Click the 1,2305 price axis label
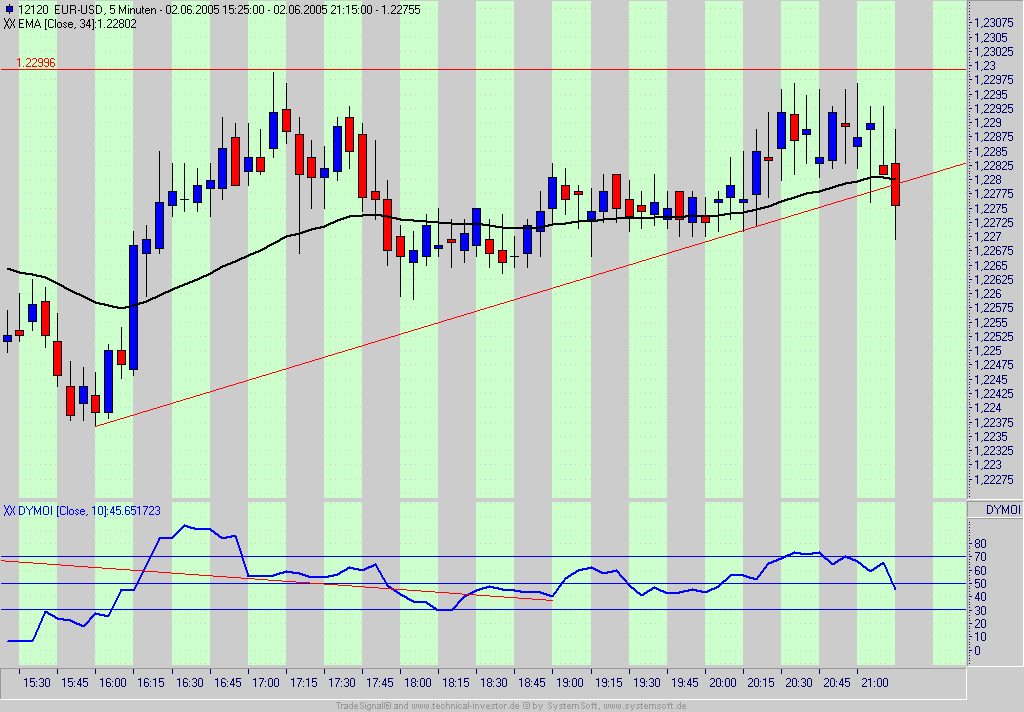This screenshot has width=1024, height=712. 991,38
